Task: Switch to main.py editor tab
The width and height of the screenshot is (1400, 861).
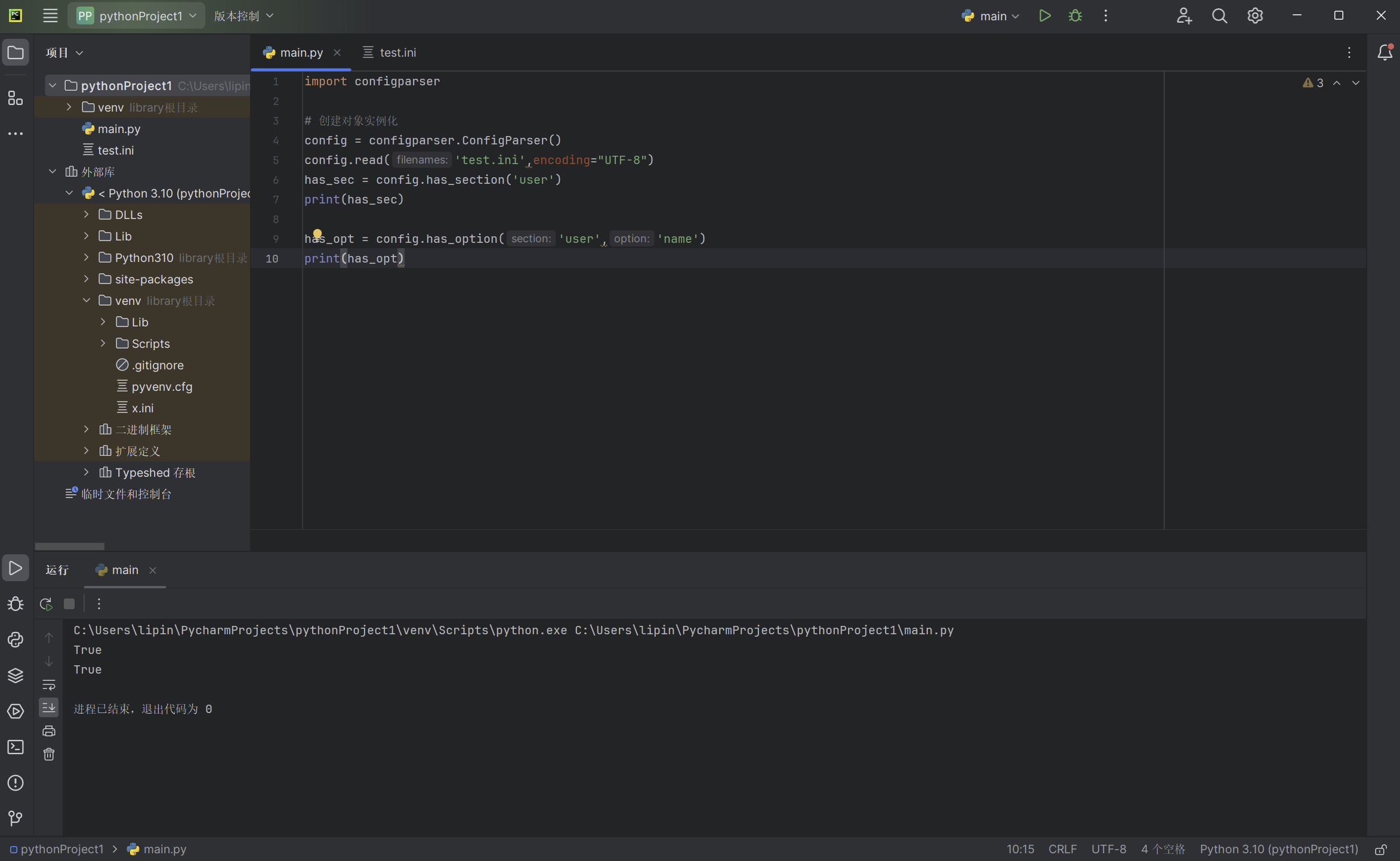Action: pos(301,53)
